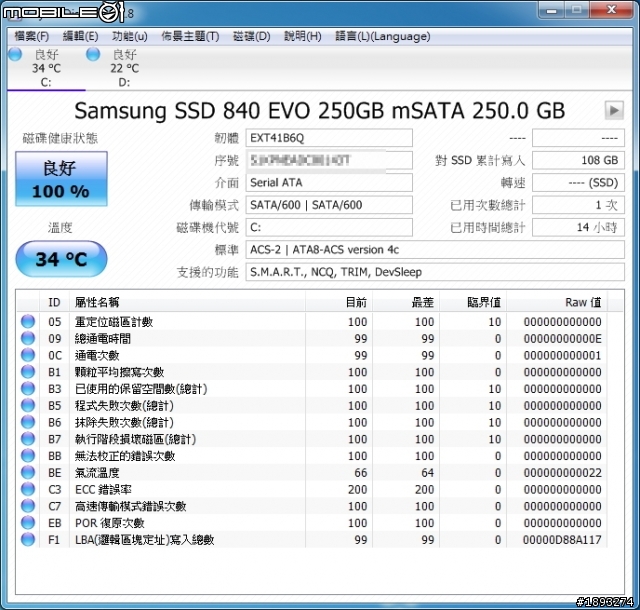Click the status icon of row B3
Viewport: 640px width, 610px height.
(x=28, y=389)
